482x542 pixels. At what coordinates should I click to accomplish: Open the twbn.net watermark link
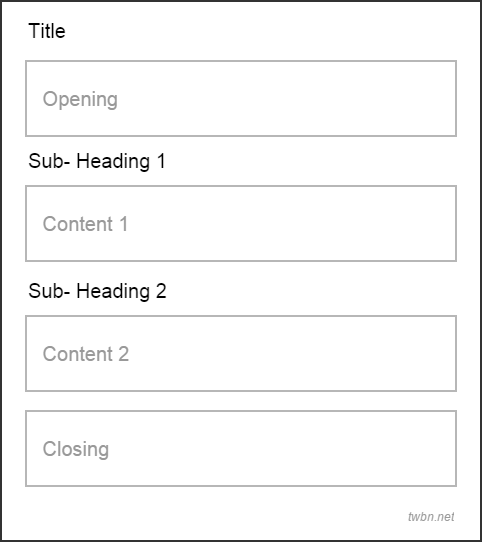[431, 517]
